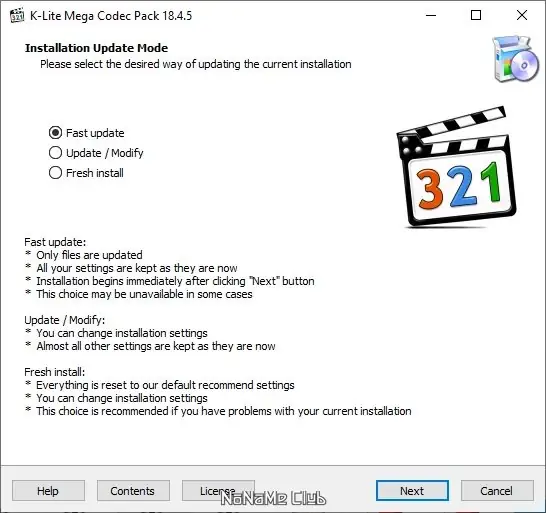Proceed with the Next button
Image resolution: width=546 pixels, height=513 pixels.
coord(412,491)
